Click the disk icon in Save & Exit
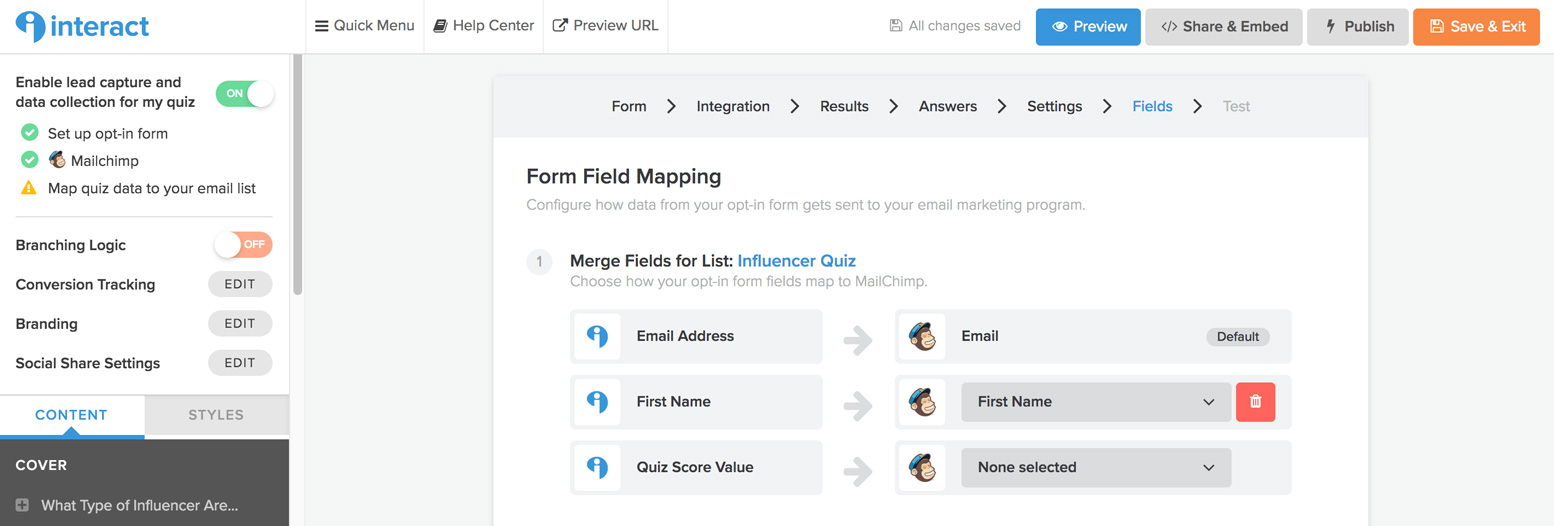 1437,27
